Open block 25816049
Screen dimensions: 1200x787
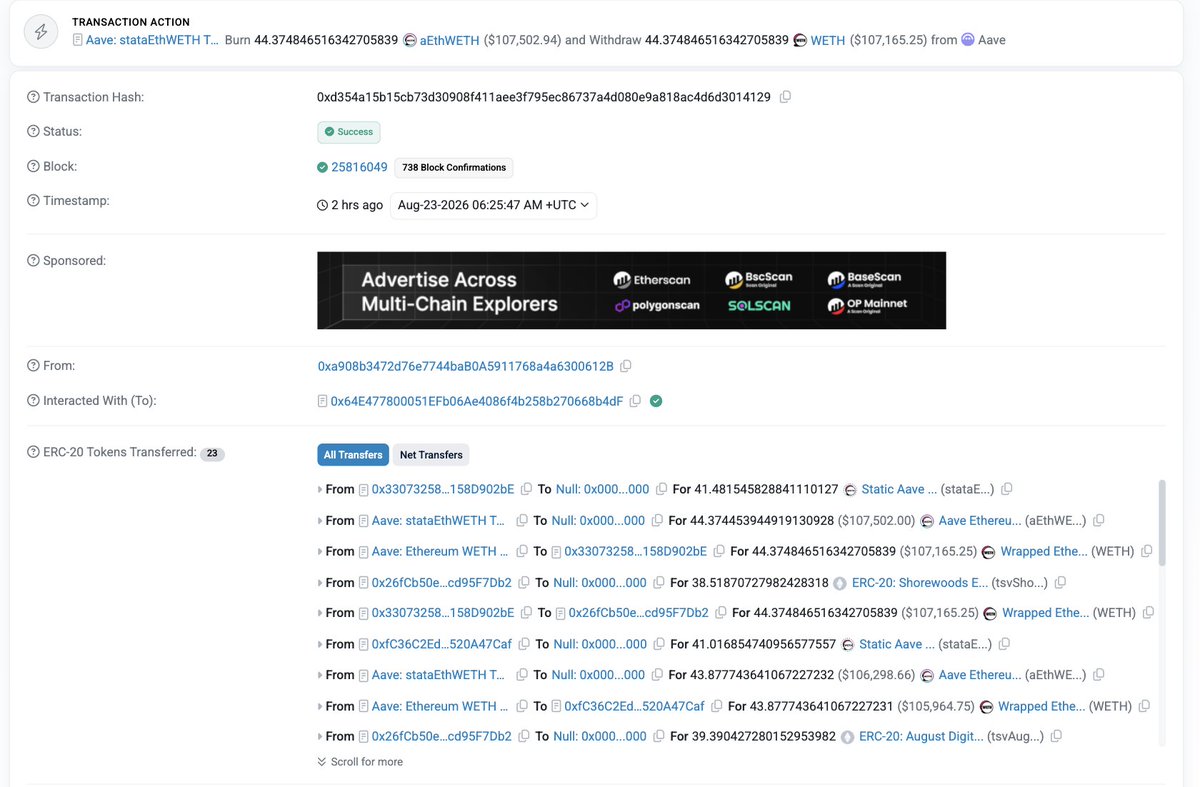[359, 167]
